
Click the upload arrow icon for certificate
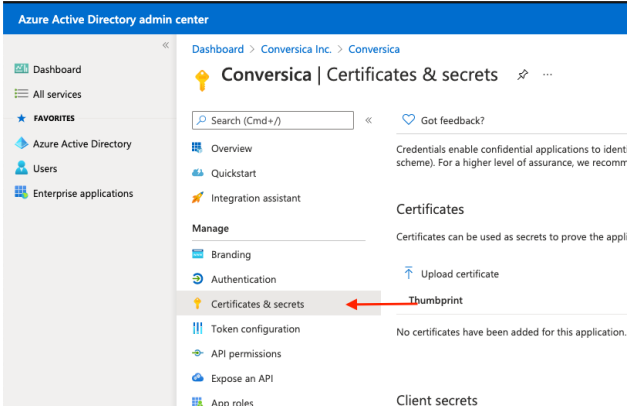click(x=408, y=273)
